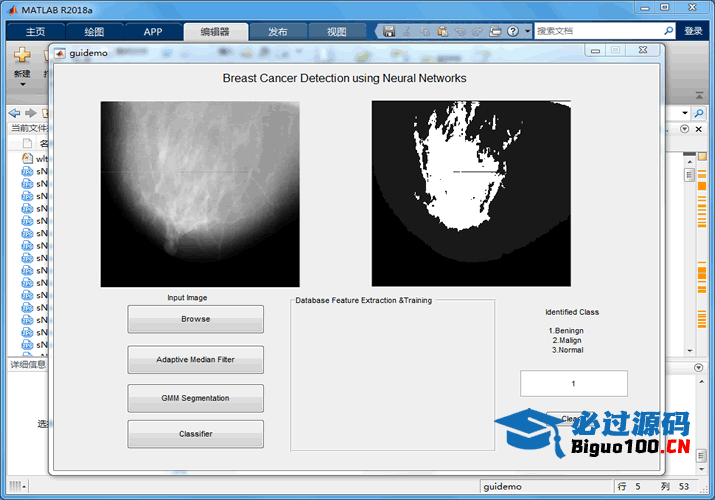The height and width of the screenshot is (500, 715).
Task: Click the Classifier button
Action: pyautogui.click(x=196, y=434)
